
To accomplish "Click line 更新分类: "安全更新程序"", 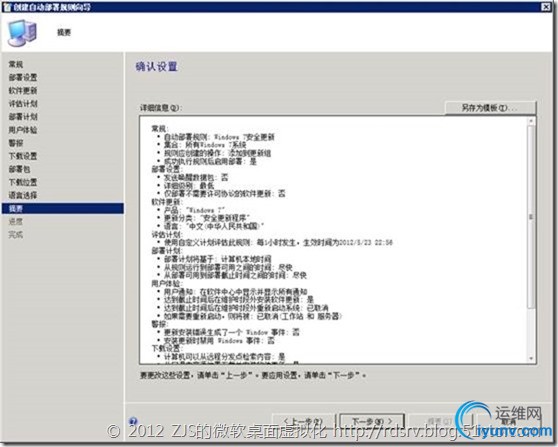I will [x=207, y=218].
